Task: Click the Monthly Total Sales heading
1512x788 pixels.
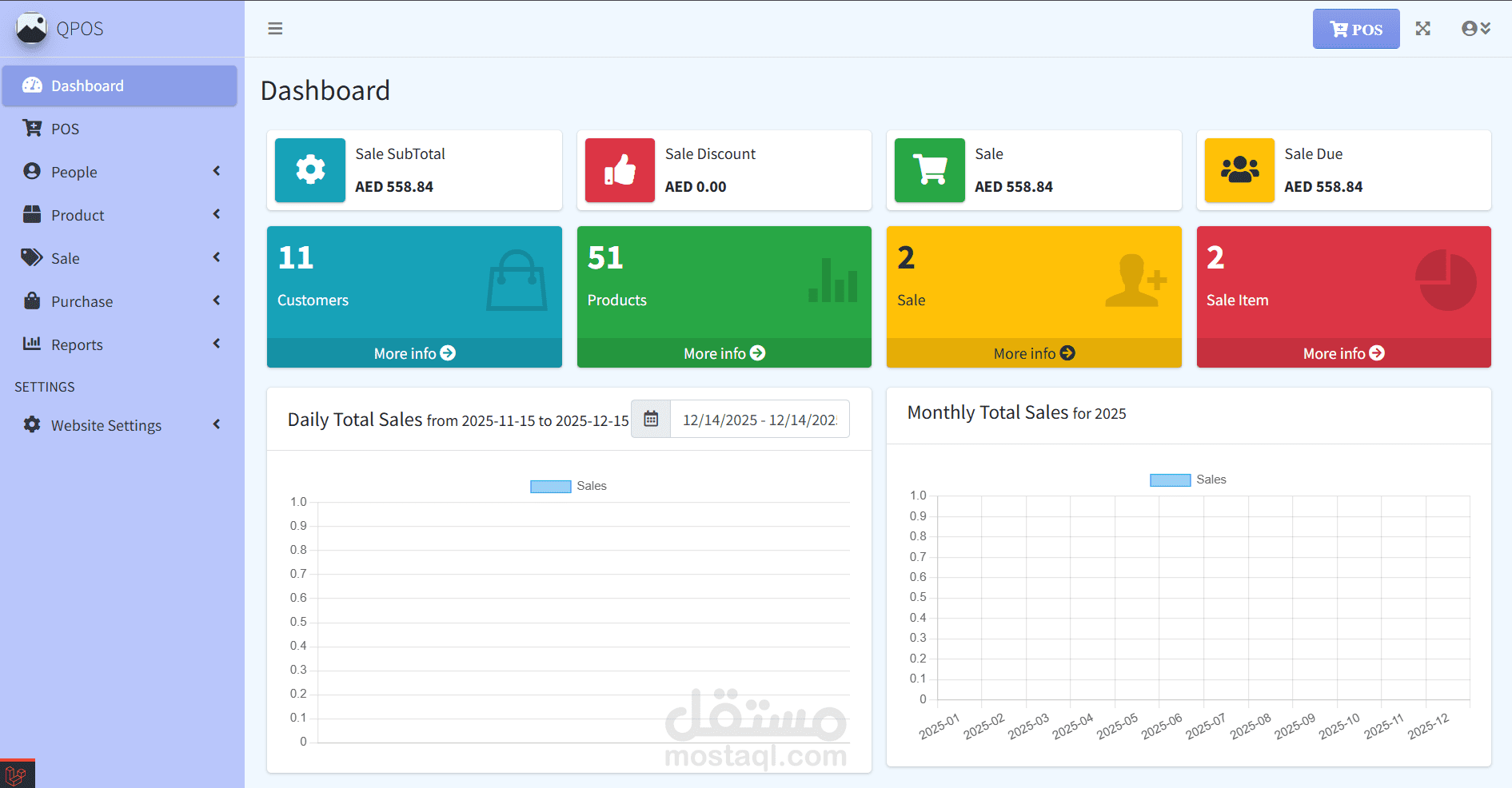Action: coord(1016,412)
